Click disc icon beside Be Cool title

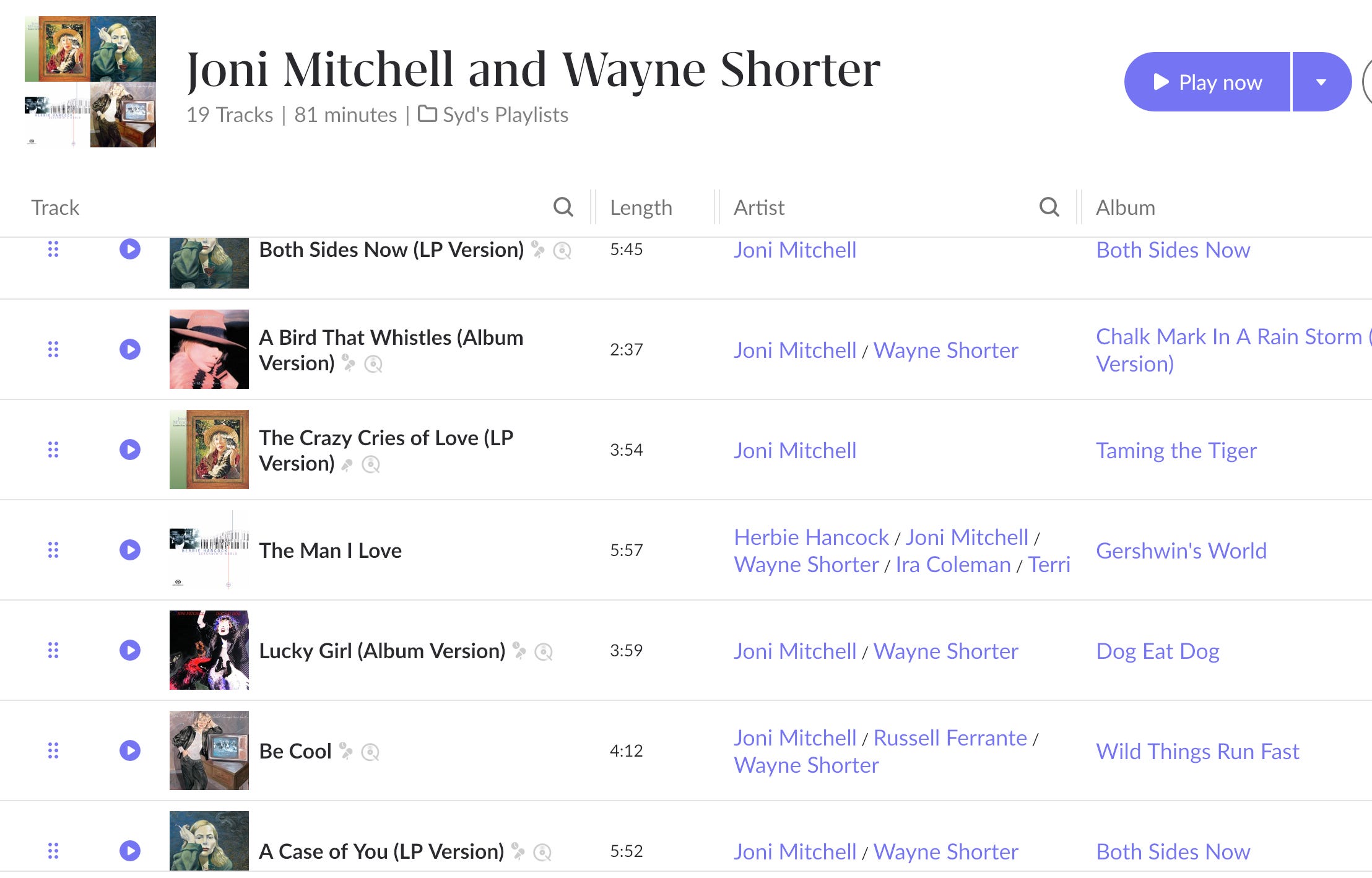[x=370, y=752]
